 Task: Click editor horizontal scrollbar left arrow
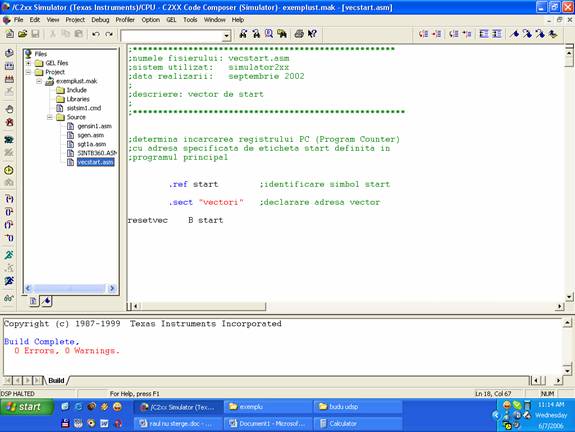pos(135,306)
